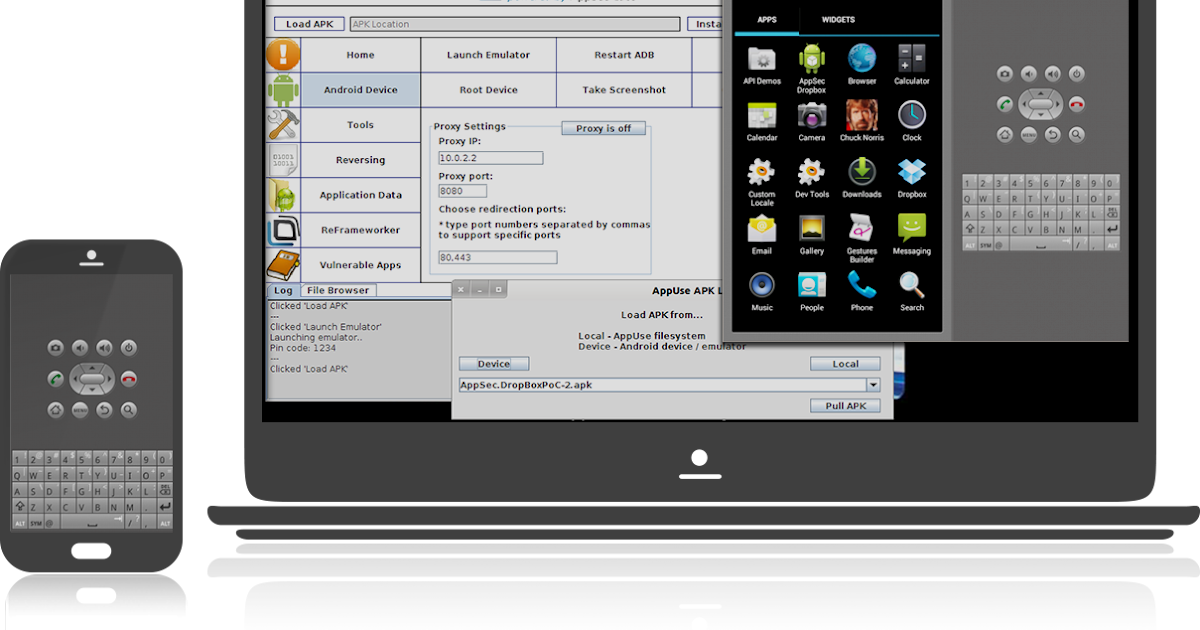Viewport: 1200px width, 630px height.
Task: Open the Home section in the AppUse menu
Action: (360, 55)
